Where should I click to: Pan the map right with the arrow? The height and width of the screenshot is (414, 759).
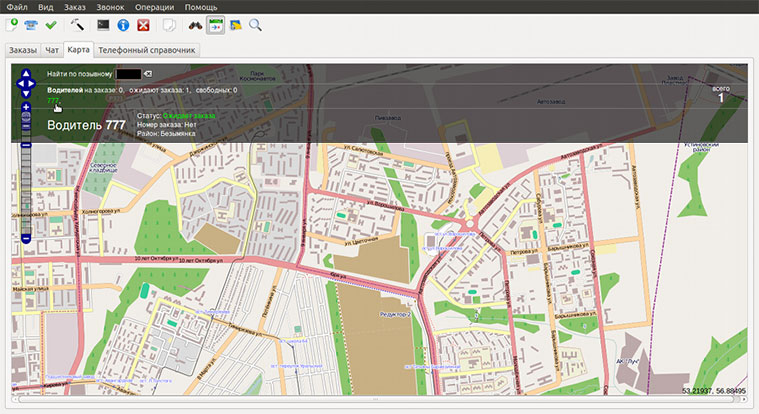[31, 84]
